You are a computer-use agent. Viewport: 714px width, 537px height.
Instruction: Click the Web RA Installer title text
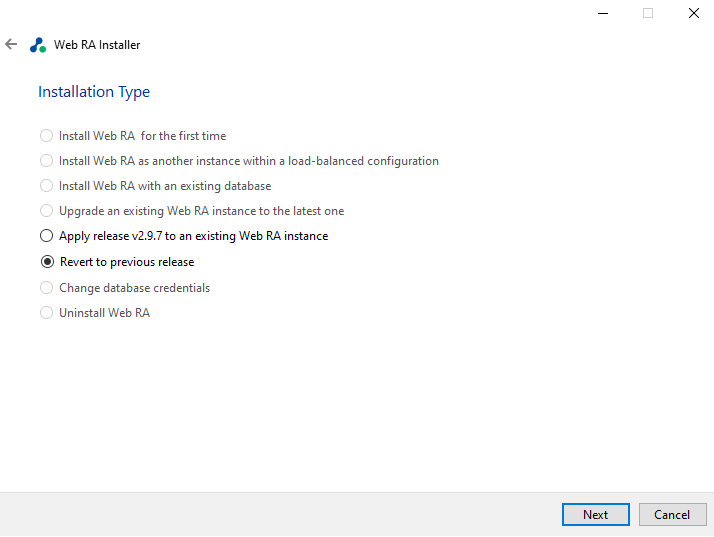(97, 45)
